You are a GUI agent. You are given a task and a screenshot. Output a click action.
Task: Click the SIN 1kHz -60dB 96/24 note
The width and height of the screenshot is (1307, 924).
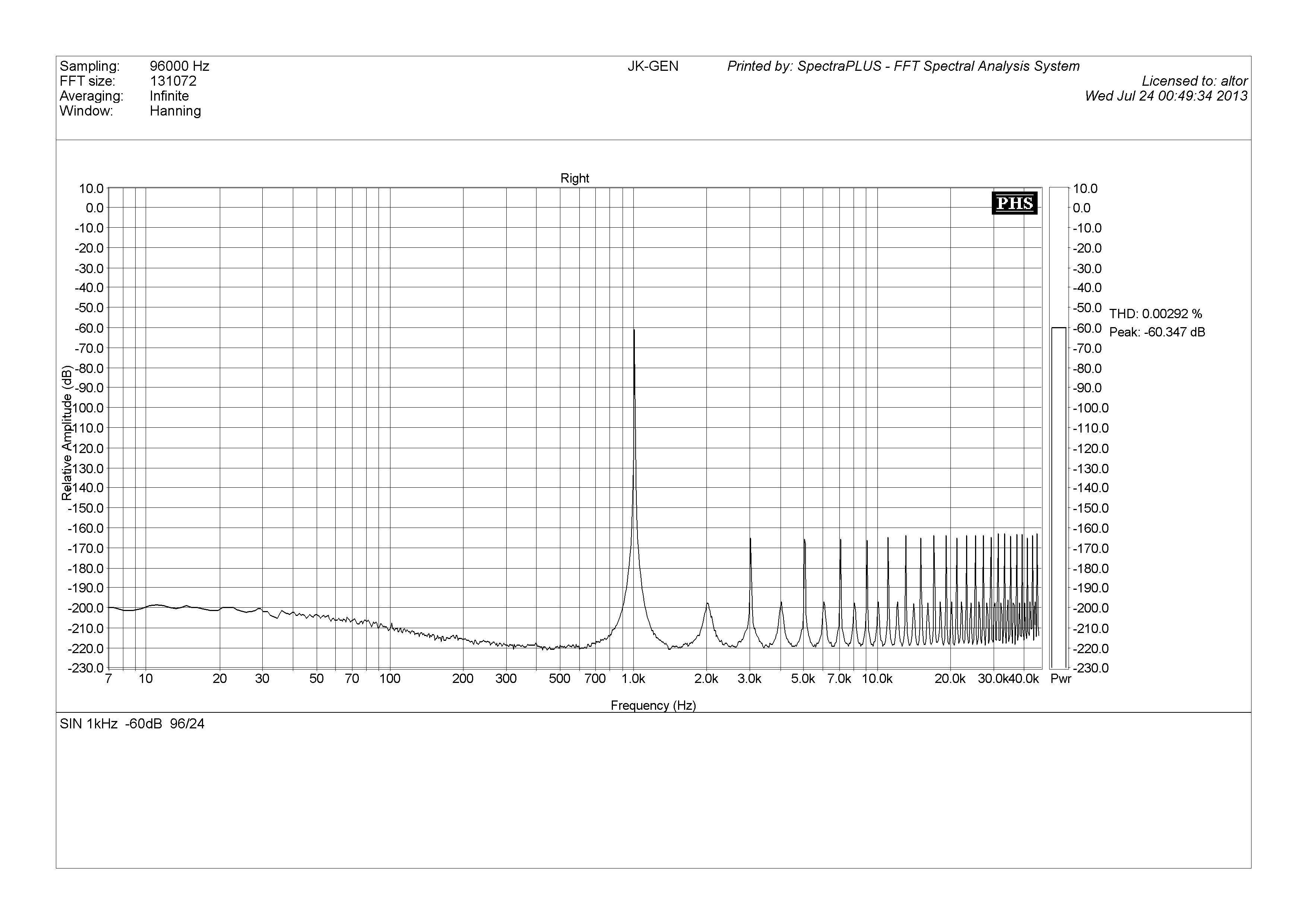pyautogui.click(x=132, y=724)
